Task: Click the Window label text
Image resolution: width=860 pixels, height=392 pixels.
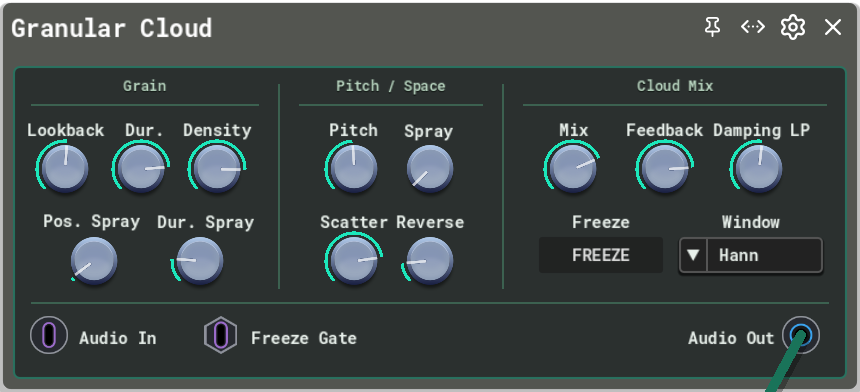Action: tap(750, 222)
